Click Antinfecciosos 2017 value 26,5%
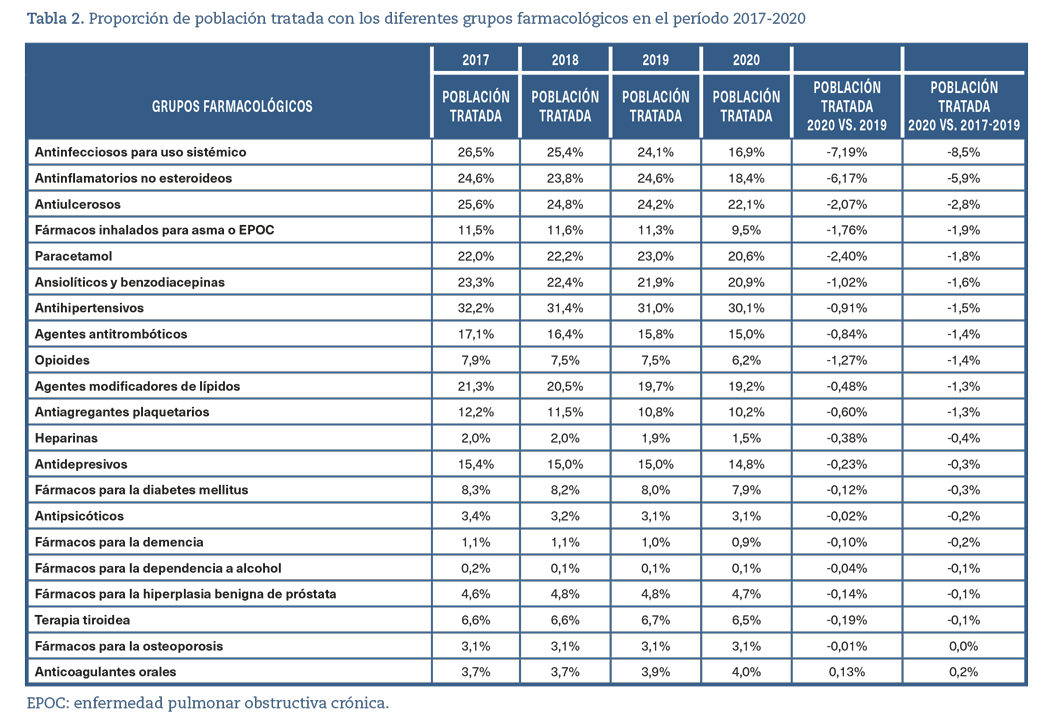The width and height of the screenshot is (1044, 717). (x=475, y=152)
